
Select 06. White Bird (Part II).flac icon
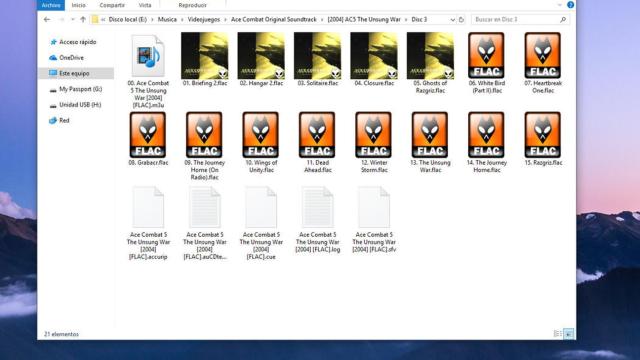click(x=486, y=56)
